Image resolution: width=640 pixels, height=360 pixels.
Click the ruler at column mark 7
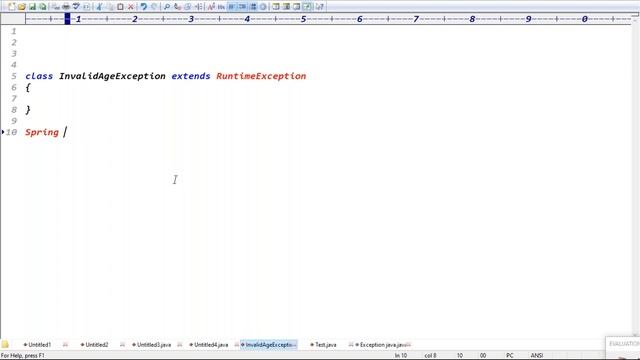point(416,19)
